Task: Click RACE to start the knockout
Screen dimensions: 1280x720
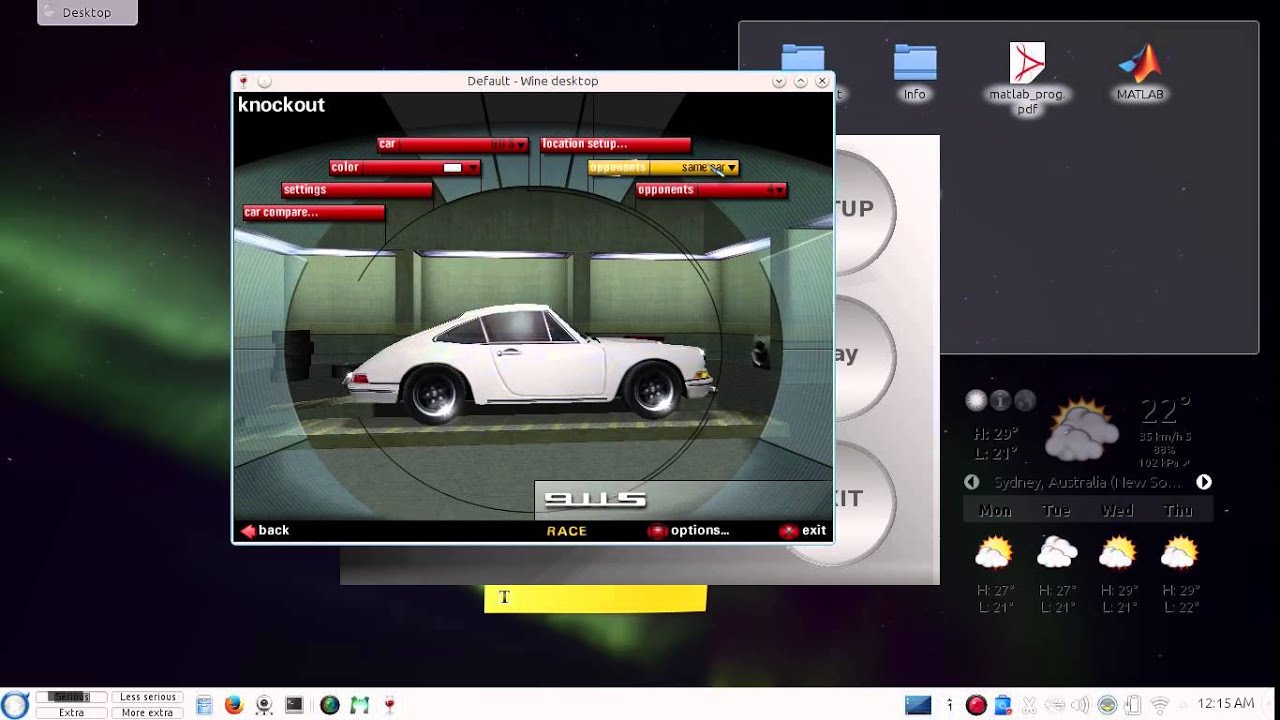Action: pyautogui.click(x=566, y=531)
